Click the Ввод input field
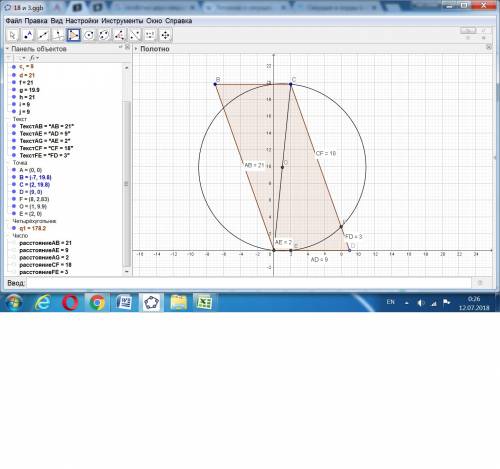This screenshot has height=469, width=500. [x=249, y=283]
